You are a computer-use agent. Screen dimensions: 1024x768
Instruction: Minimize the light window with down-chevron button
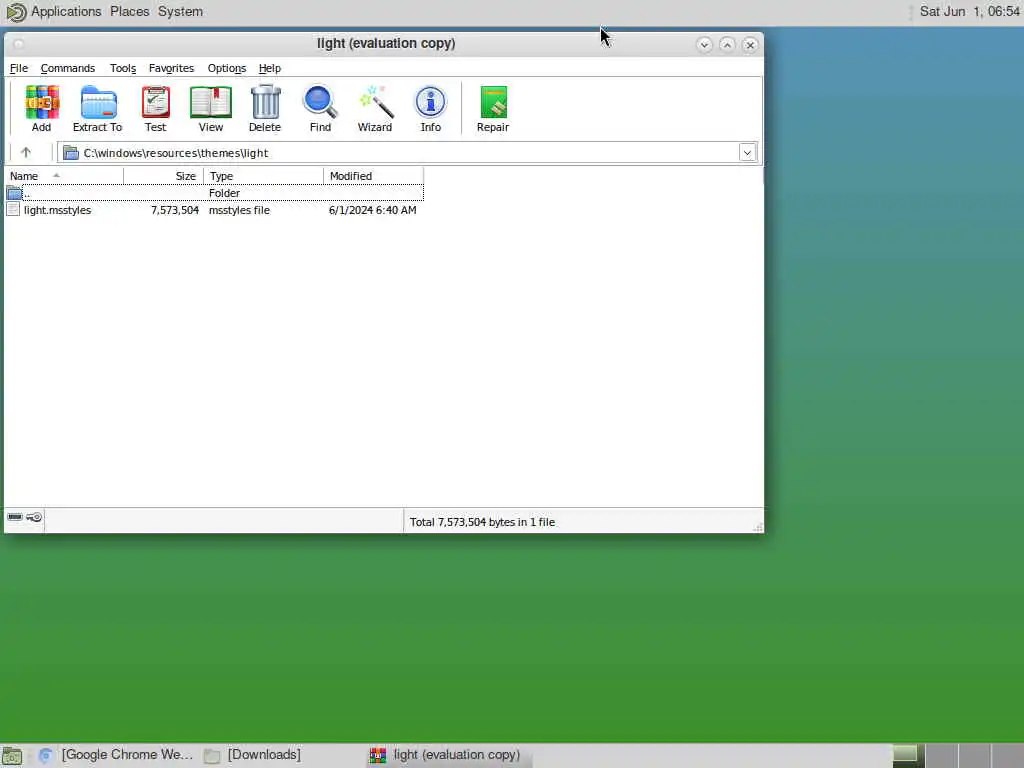point(704,44)
